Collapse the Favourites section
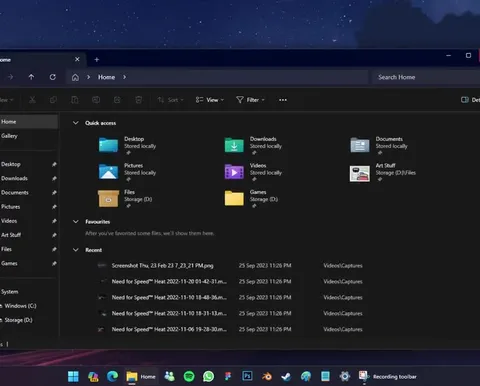The image size is (480, 386). [x=76, y=222]
